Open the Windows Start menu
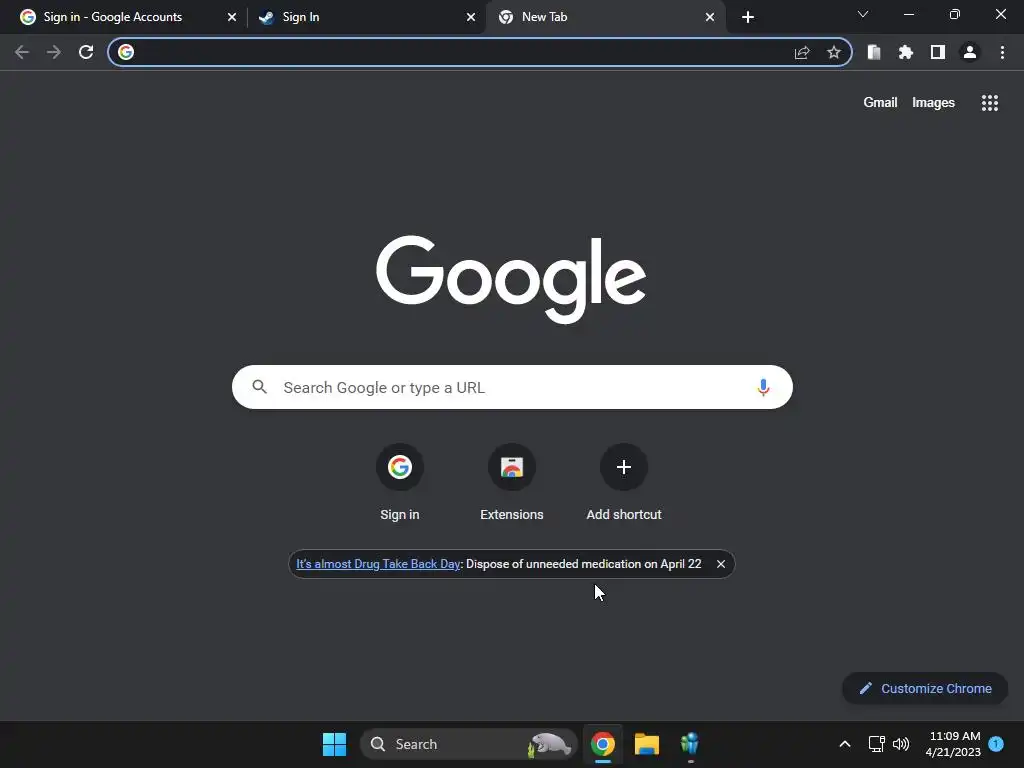 tap(334, 744)
